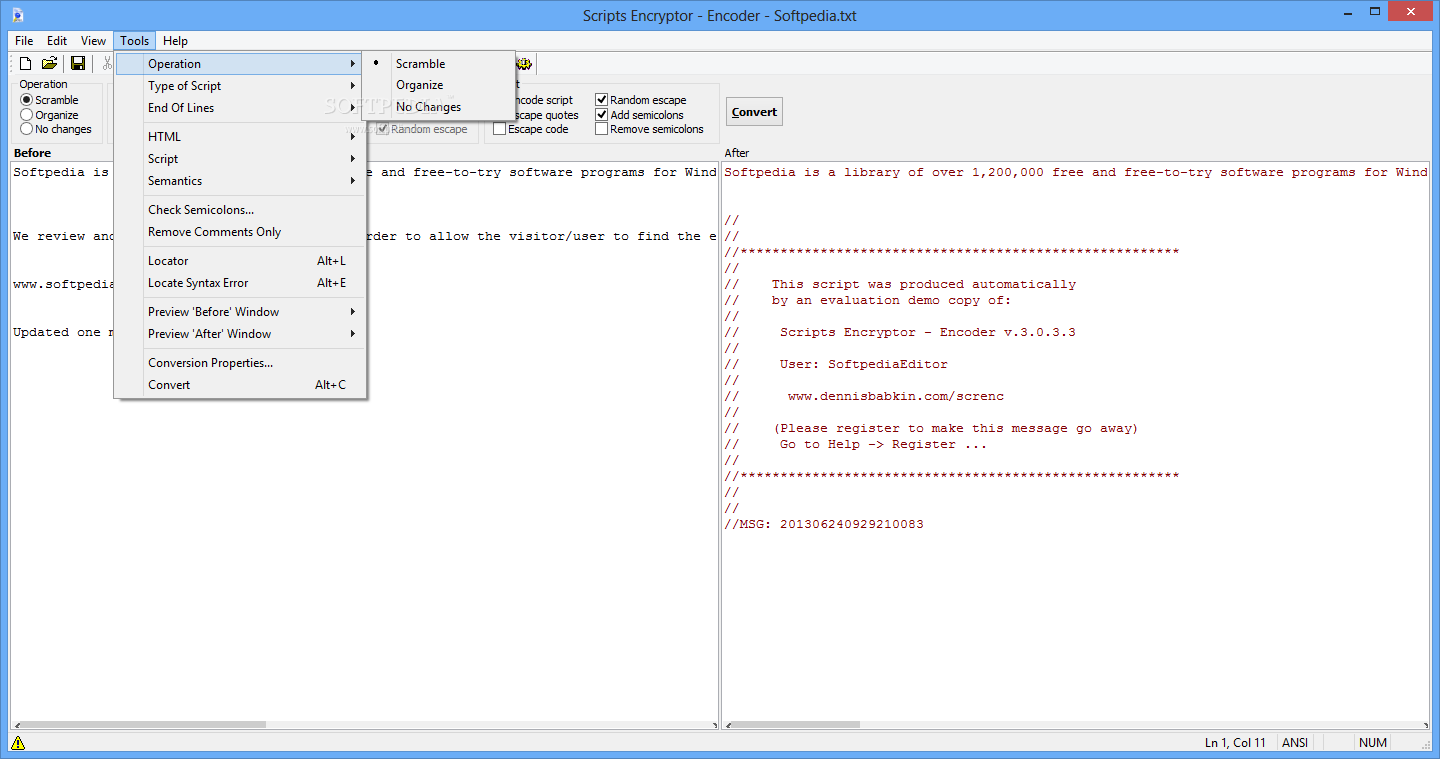Image resolution: width=1440 pixels, height=759 pixels.
Task: Expand the End Of Lines submenu
Action: click(238, 108)
